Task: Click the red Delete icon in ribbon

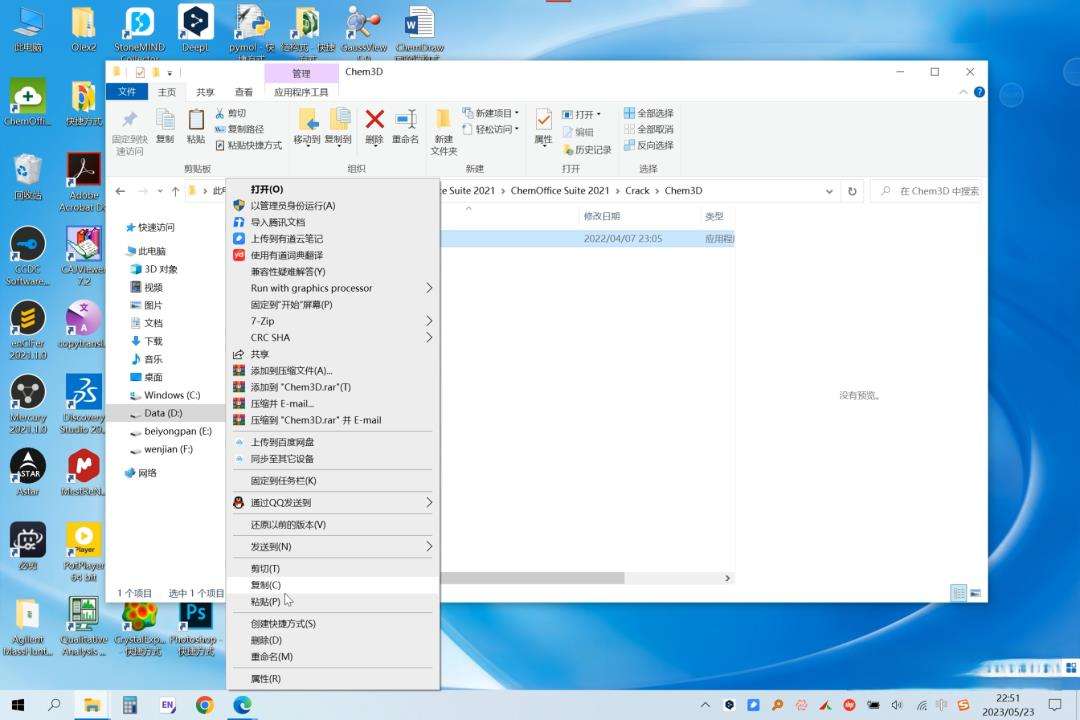Action: point(374,120)
